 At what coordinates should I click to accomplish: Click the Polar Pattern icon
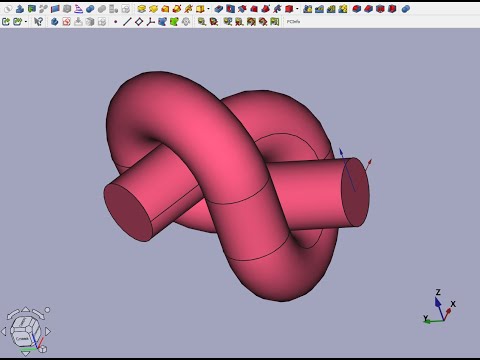[x=331, y=9]
